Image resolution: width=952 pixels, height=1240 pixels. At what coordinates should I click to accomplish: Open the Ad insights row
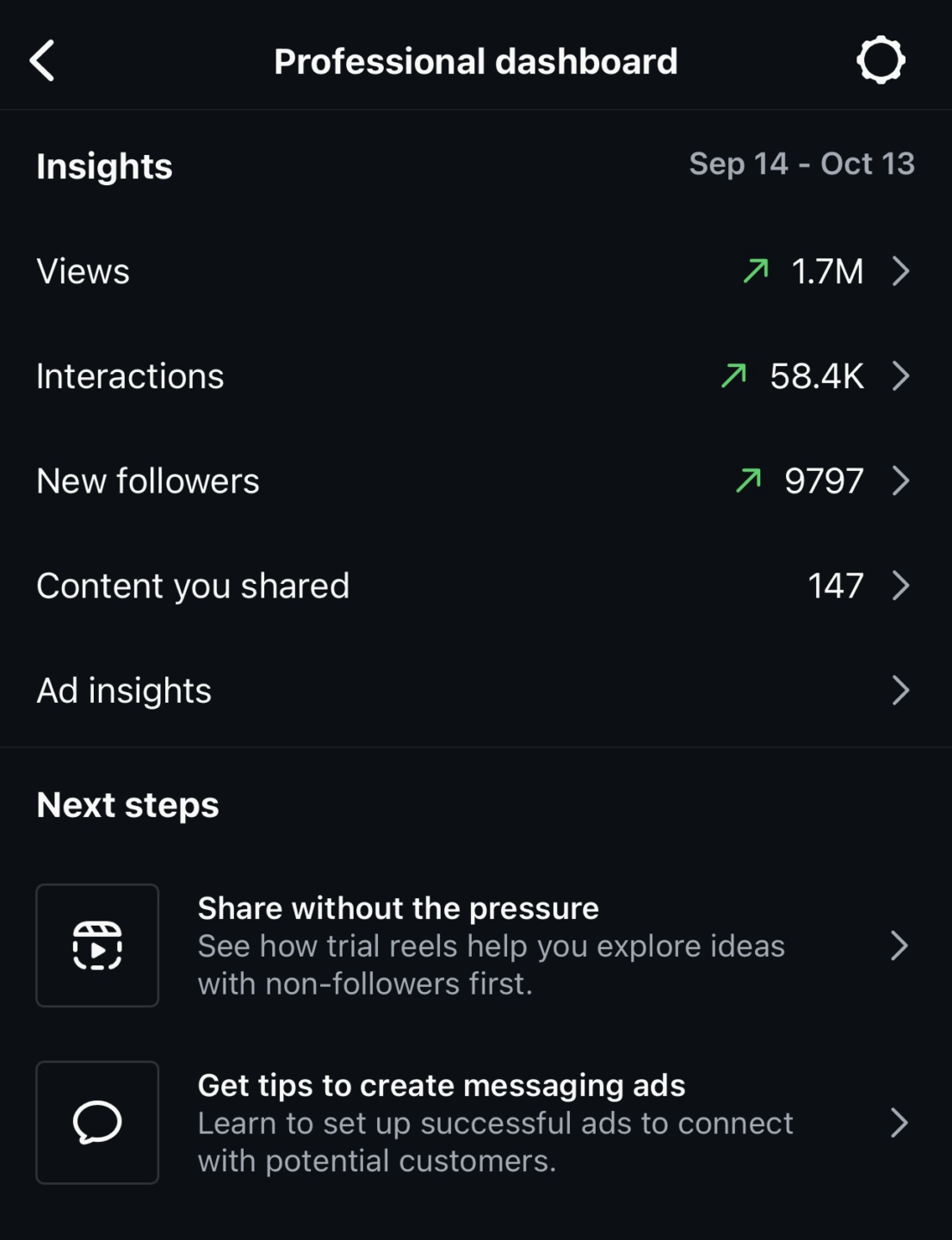coord(124,691)
